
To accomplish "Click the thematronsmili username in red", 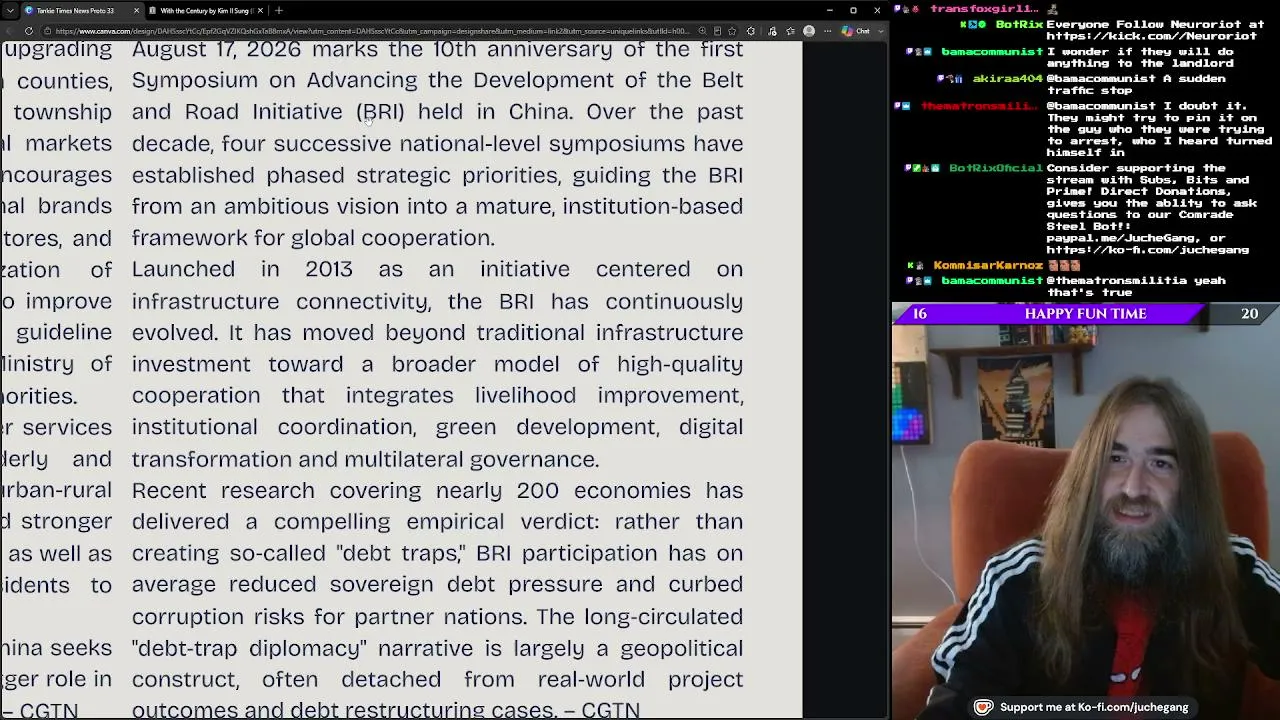I will (x=982, y=106).
